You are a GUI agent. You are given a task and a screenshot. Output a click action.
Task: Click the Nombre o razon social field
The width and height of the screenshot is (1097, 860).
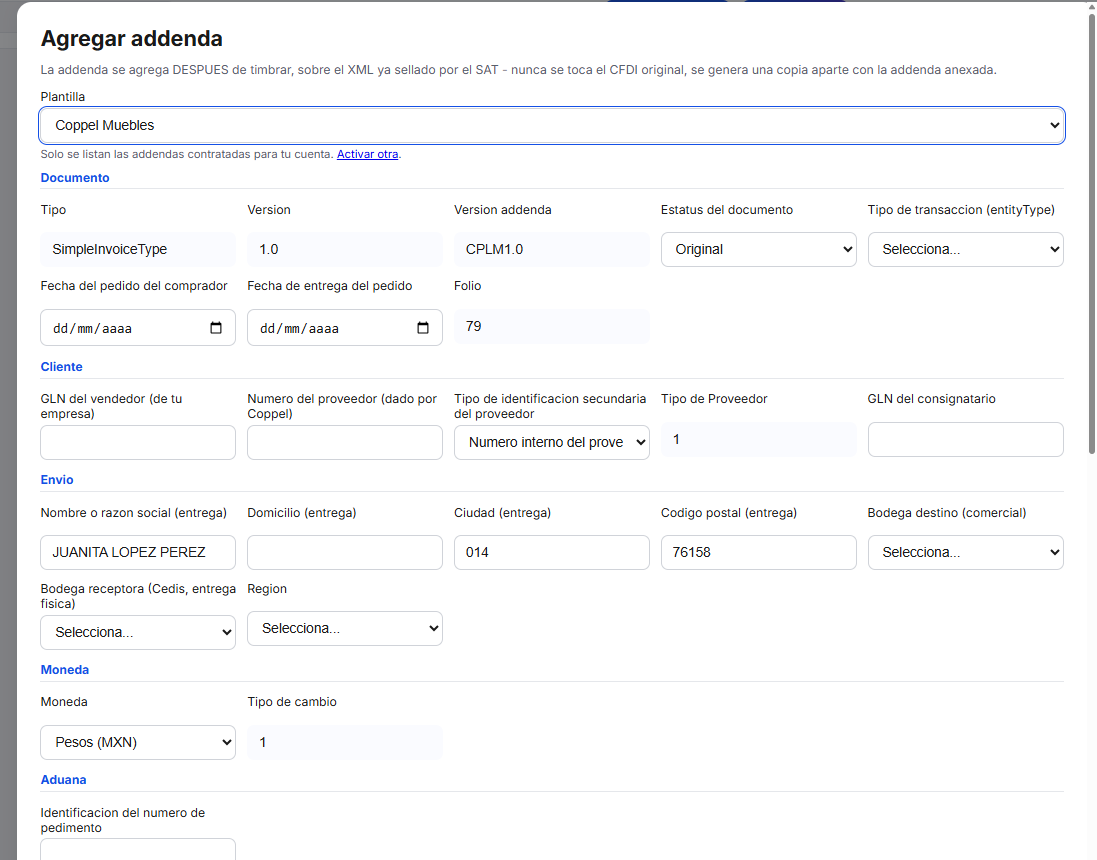[x=138, y=552]
